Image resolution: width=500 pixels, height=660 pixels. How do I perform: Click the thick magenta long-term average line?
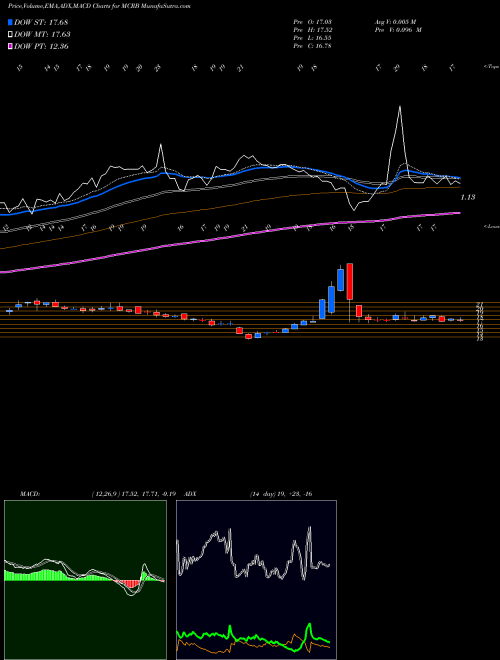click(229, 238)
